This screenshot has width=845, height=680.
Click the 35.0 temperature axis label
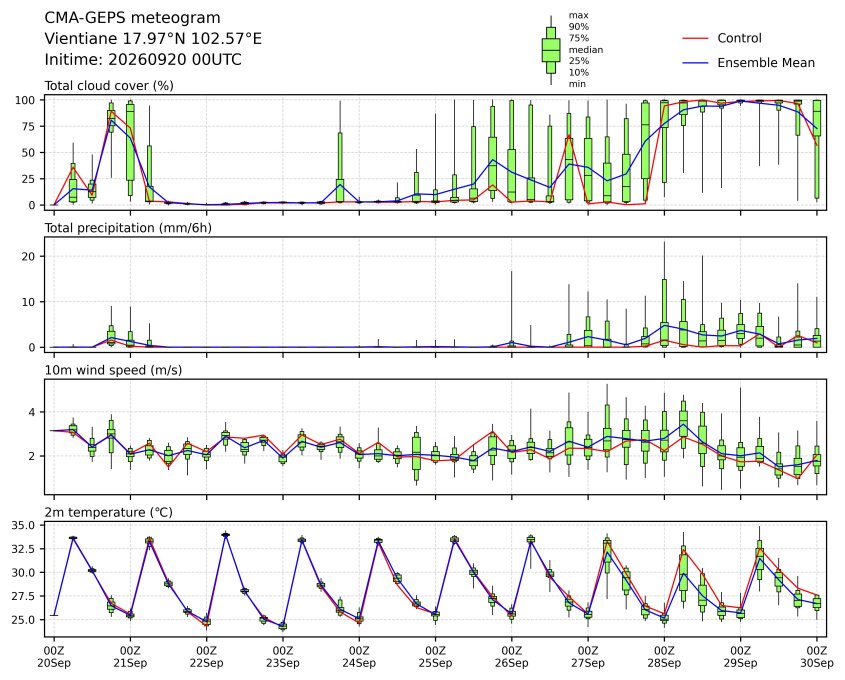pyautogui.click(x=23, y=525)
